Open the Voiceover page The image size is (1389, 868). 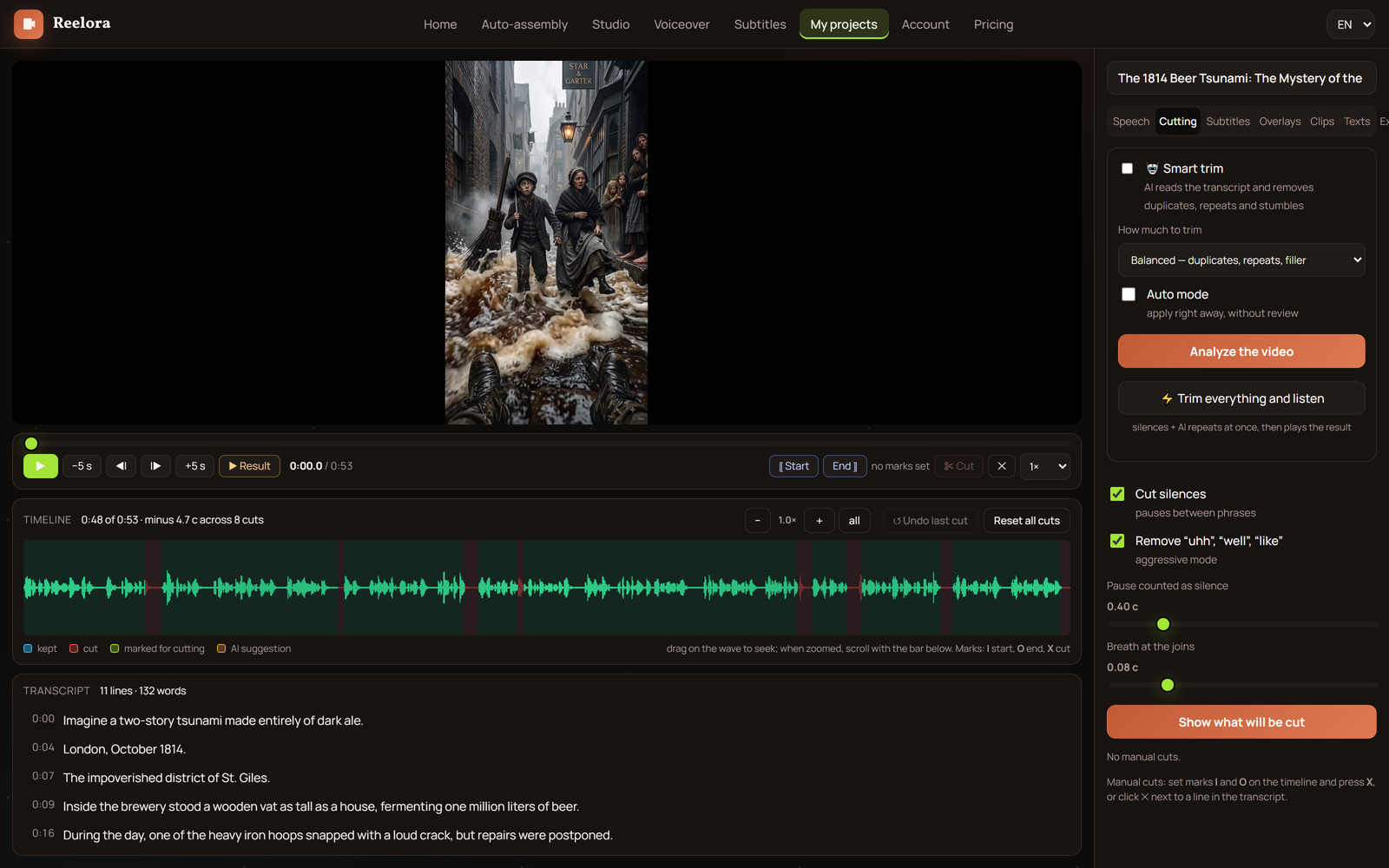pos(681,24)
